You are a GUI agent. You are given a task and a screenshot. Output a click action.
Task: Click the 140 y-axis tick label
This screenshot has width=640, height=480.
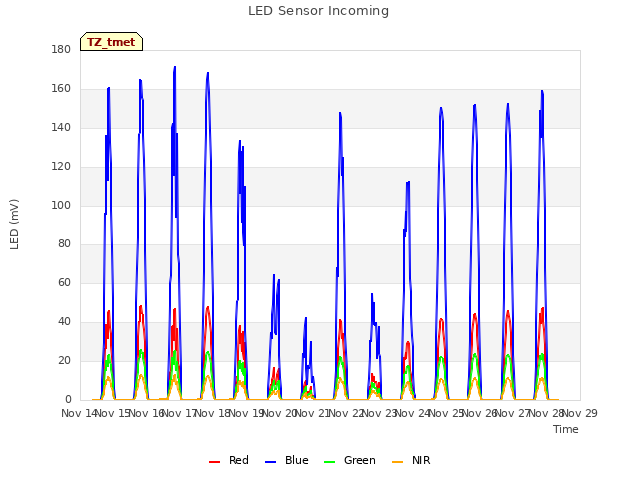61,127
